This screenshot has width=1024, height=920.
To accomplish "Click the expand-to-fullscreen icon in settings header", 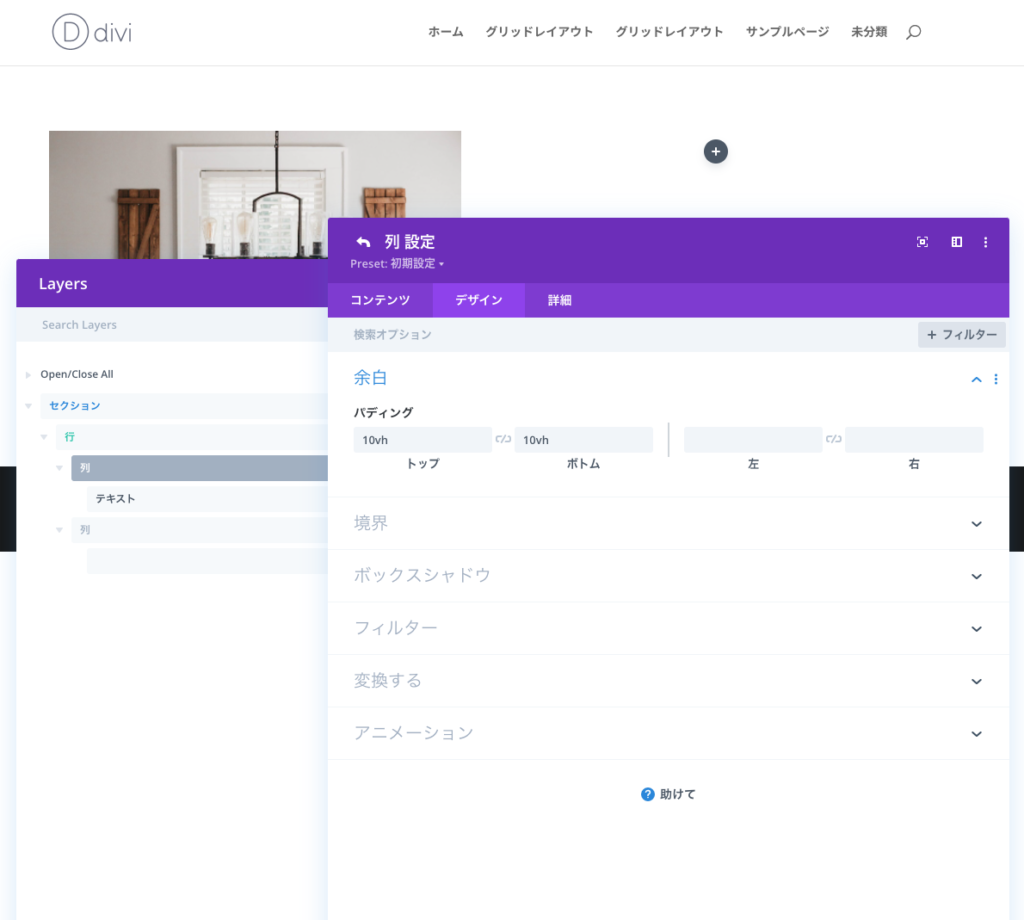I will coord(922,242).
